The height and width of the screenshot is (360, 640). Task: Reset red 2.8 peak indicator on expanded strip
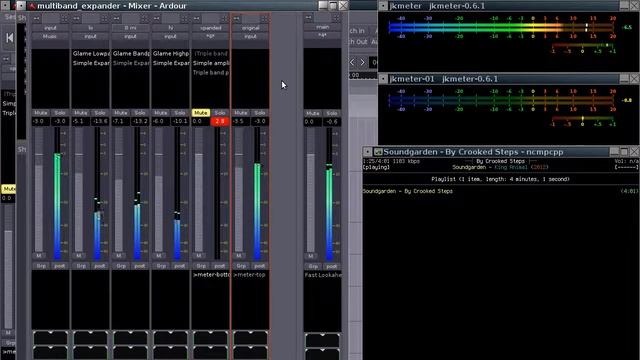click(x=220, y=121)
